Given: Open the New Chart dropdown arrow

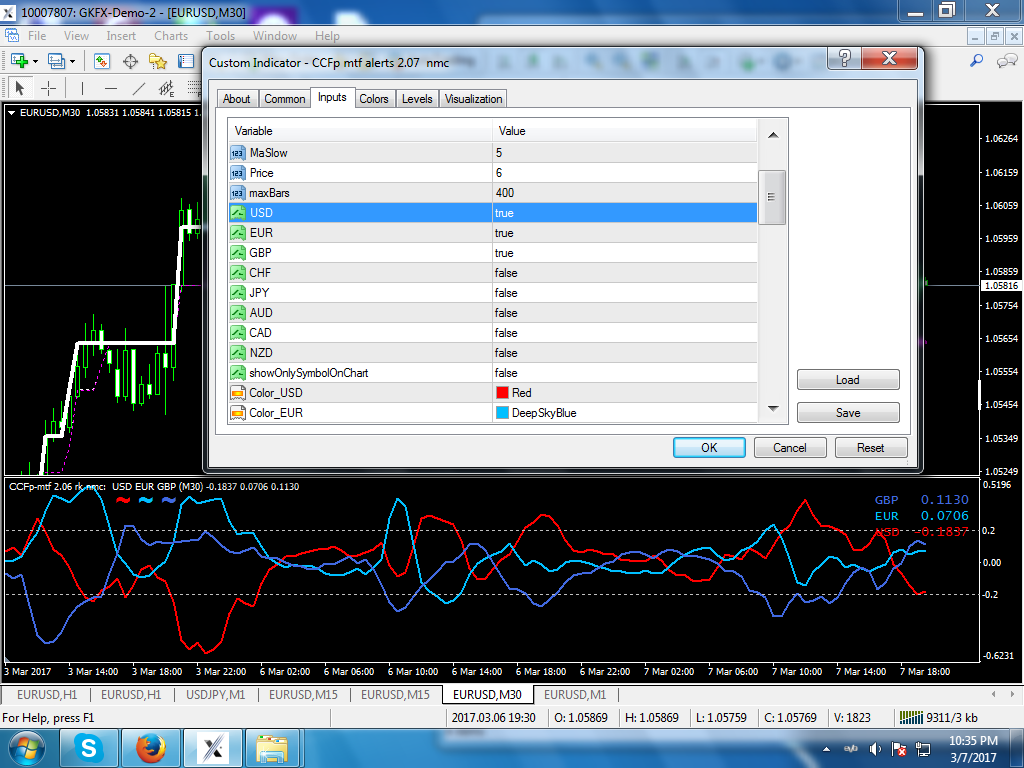Looking at the screenshot, I should pos(35,61).
